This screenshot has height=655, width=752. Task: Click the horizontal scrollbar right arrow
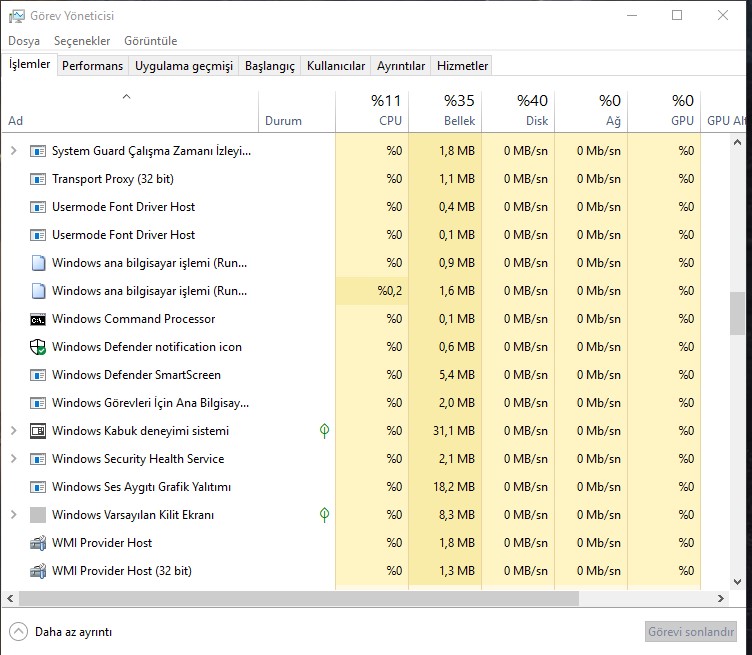[720, 598]
